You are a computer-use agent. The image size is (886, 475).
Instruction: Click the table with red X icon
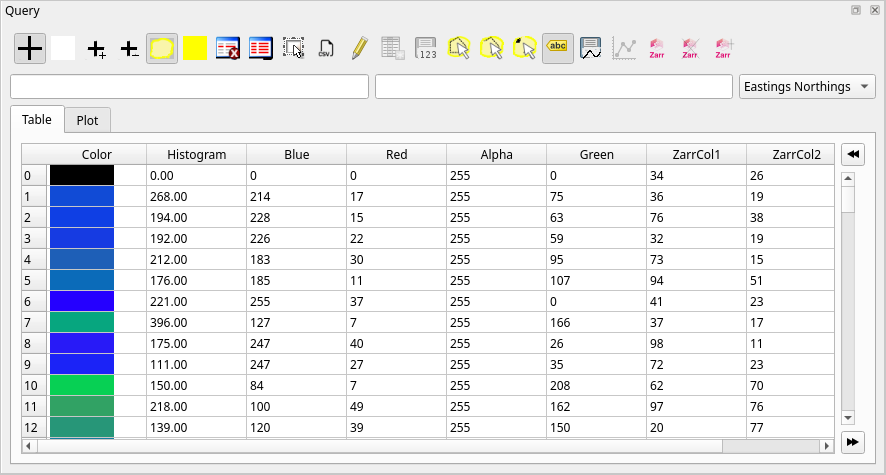[228, 49]
